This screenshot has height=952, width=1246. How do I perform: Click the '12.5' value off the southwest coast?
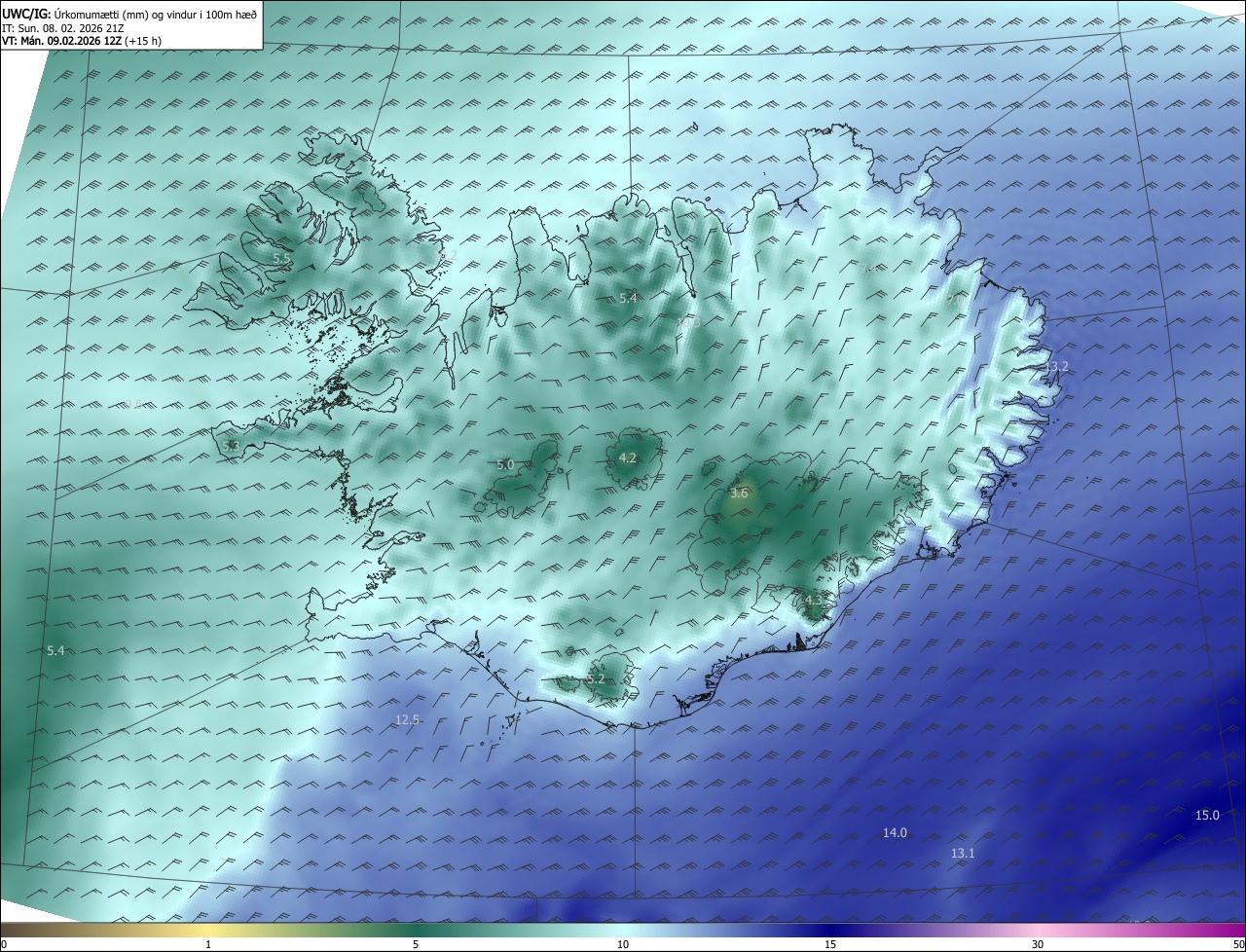[x=407, y=720]
